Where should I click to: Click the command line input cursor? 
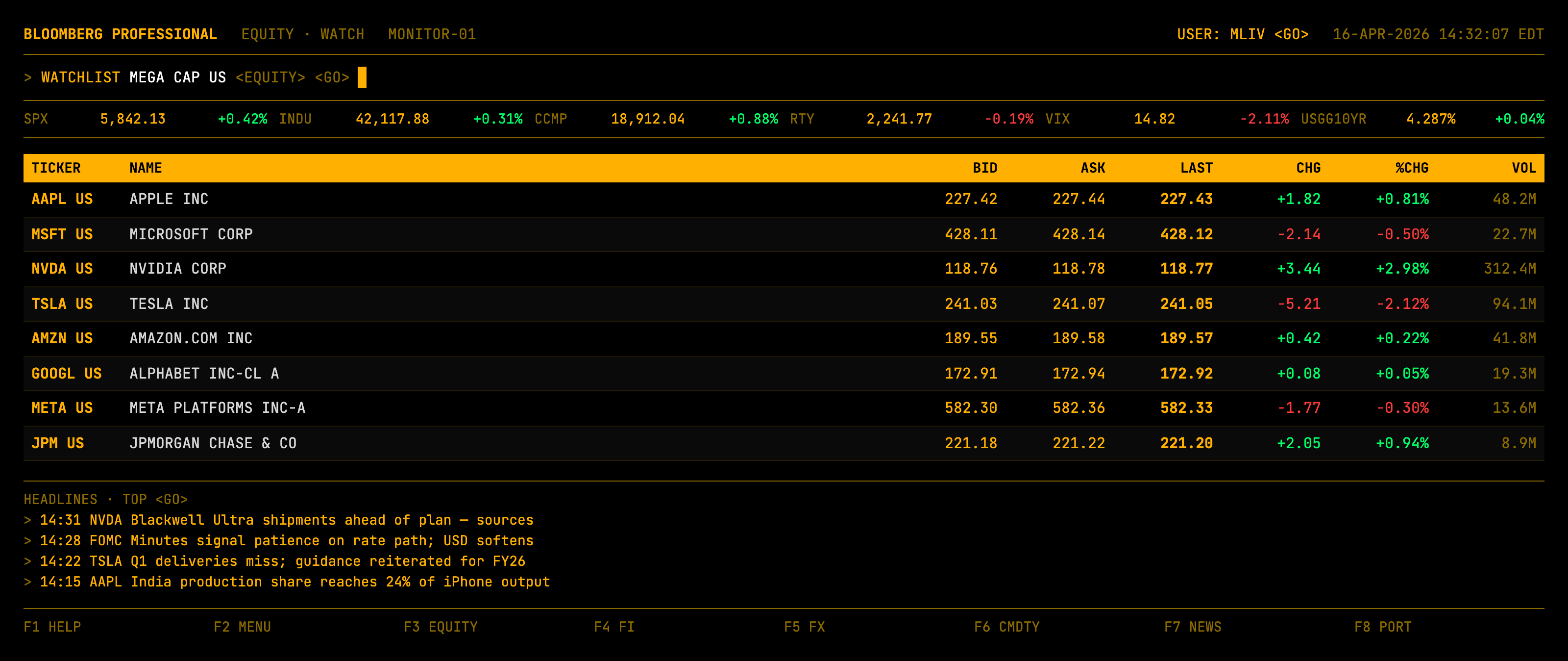362,77
